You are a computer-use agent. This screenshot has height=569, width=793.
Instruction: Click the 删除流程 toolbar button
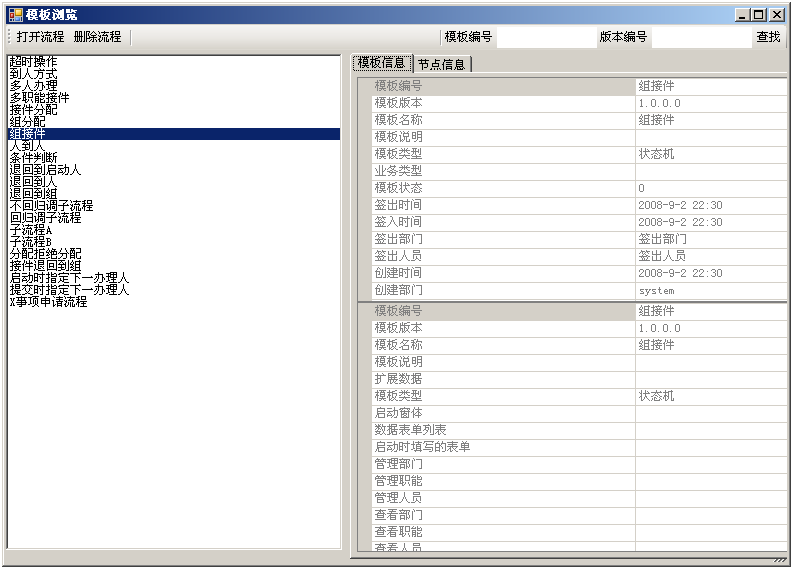[97, 37]
